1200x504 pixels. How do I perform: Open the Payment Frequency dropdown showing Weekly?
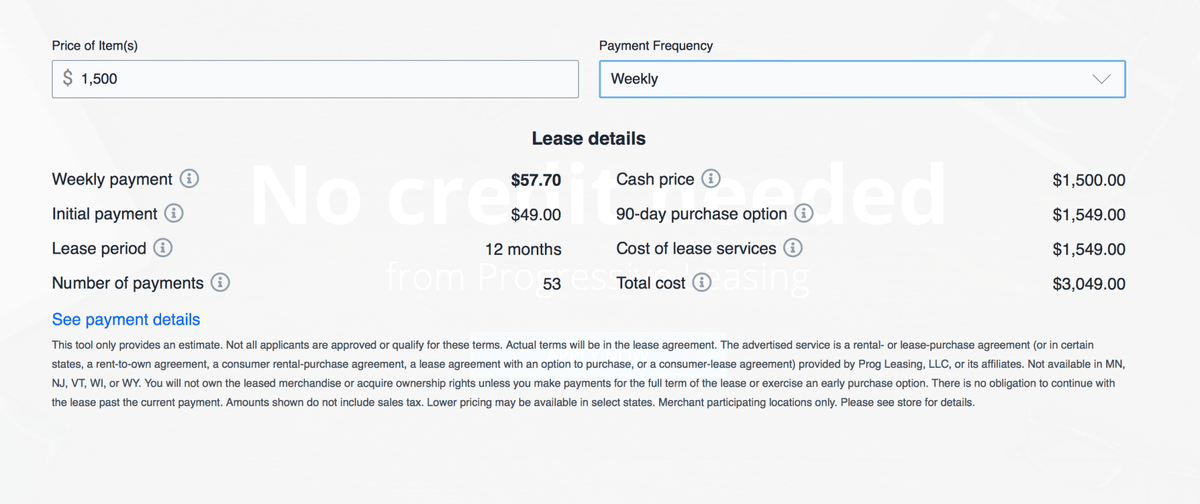click(x=862, y=79)
